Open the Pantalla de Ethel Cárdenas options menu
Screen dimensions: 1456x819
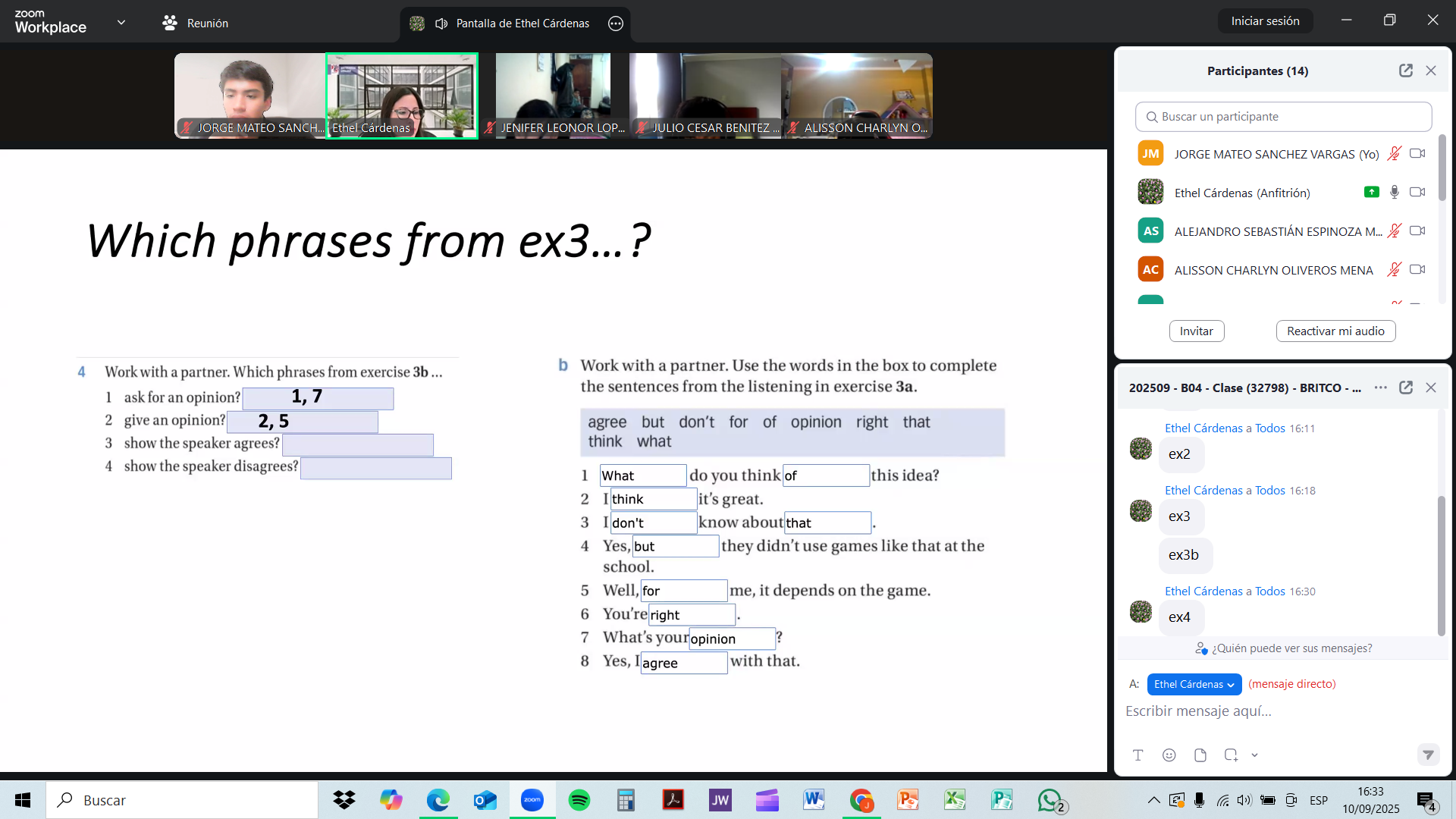(x=616, y=24)
